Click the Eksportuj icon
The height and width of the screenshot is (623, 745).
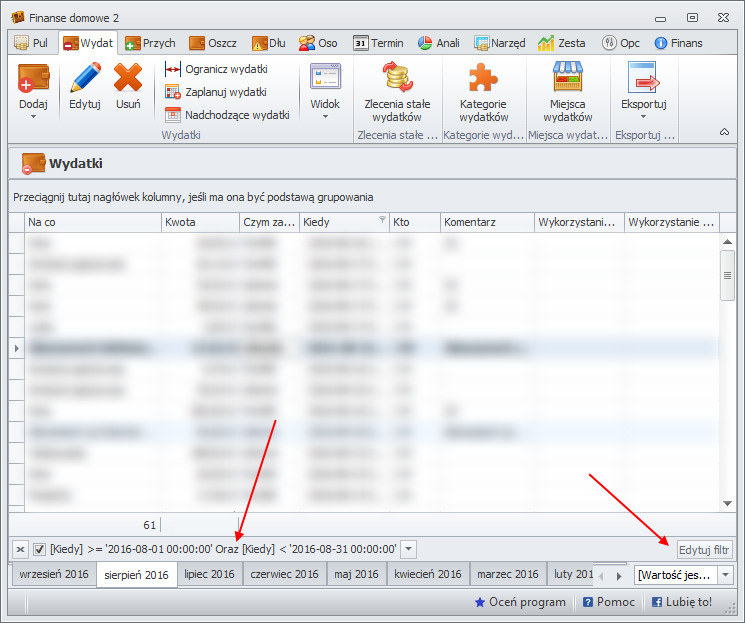(x=643, y=79)
